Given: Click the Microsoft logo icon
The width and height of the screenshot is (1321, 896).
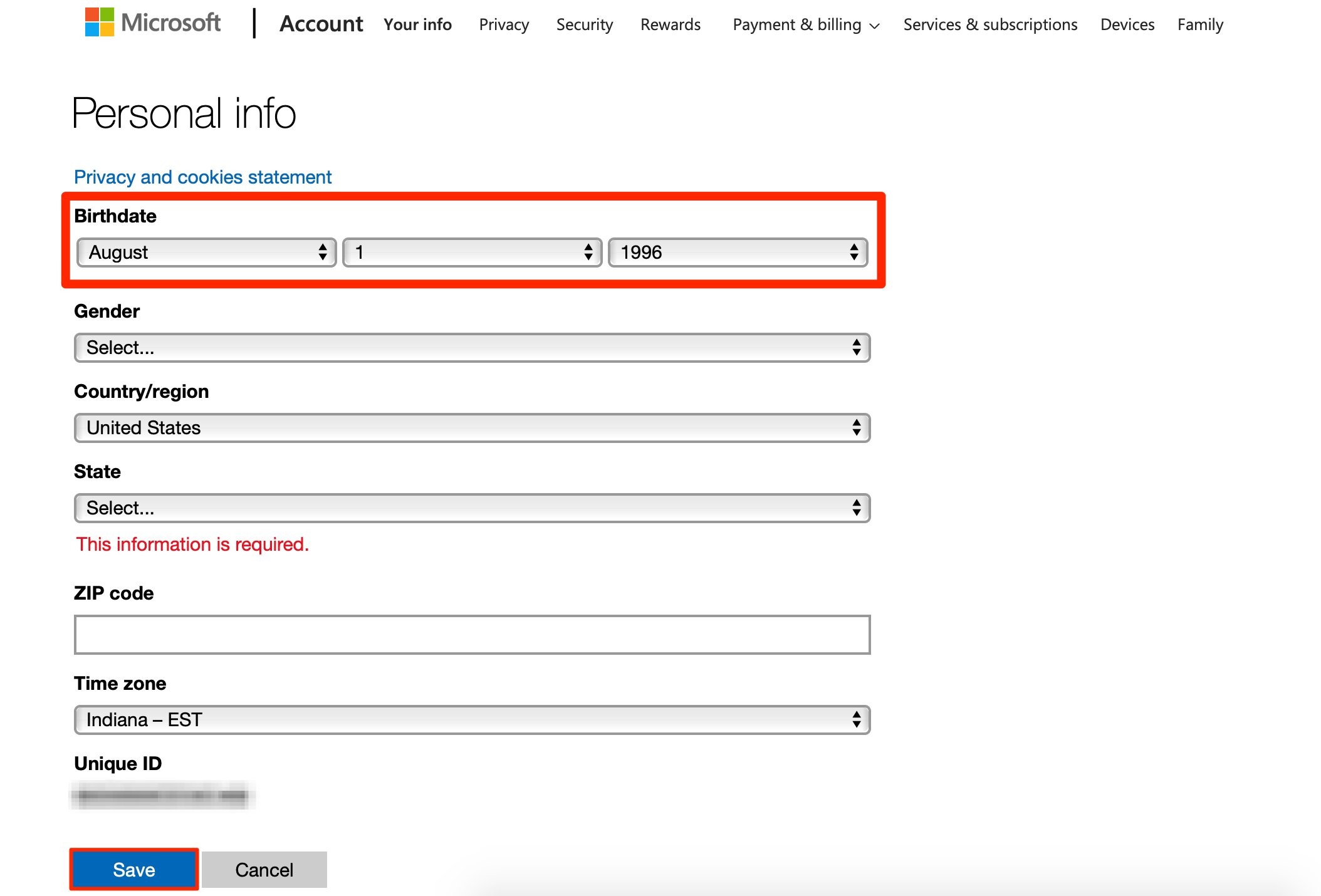Looking at the screenshot, I should [100, 24].
